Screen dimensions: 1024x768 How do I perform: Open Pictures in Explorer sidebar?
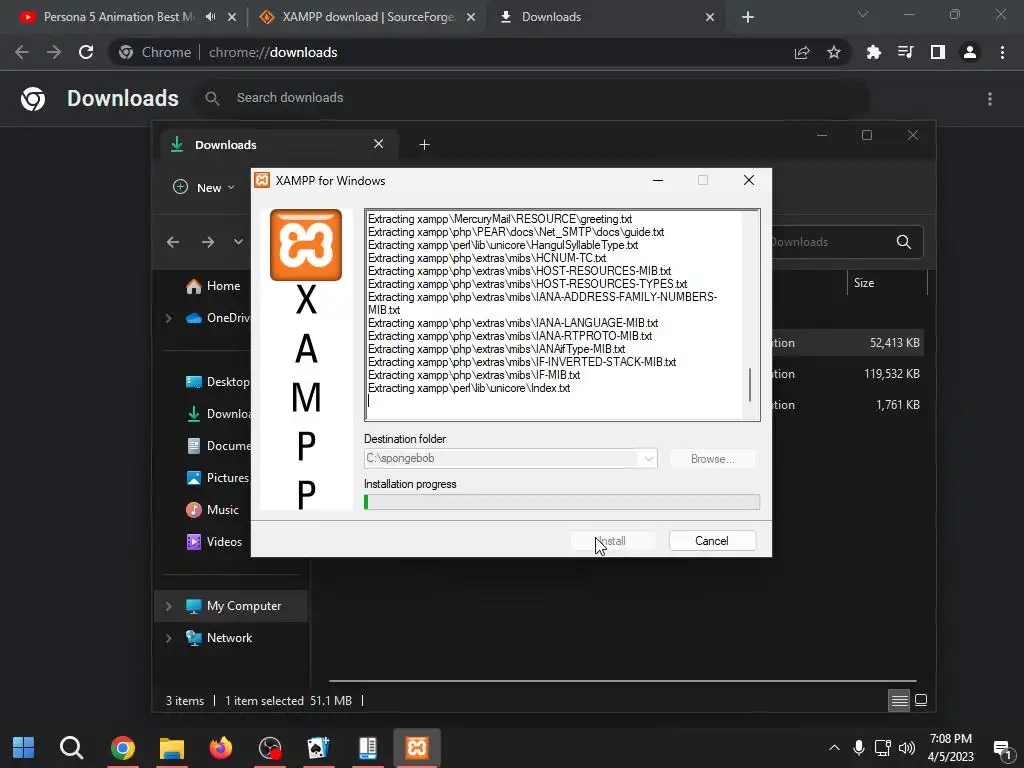coord(218,478)
